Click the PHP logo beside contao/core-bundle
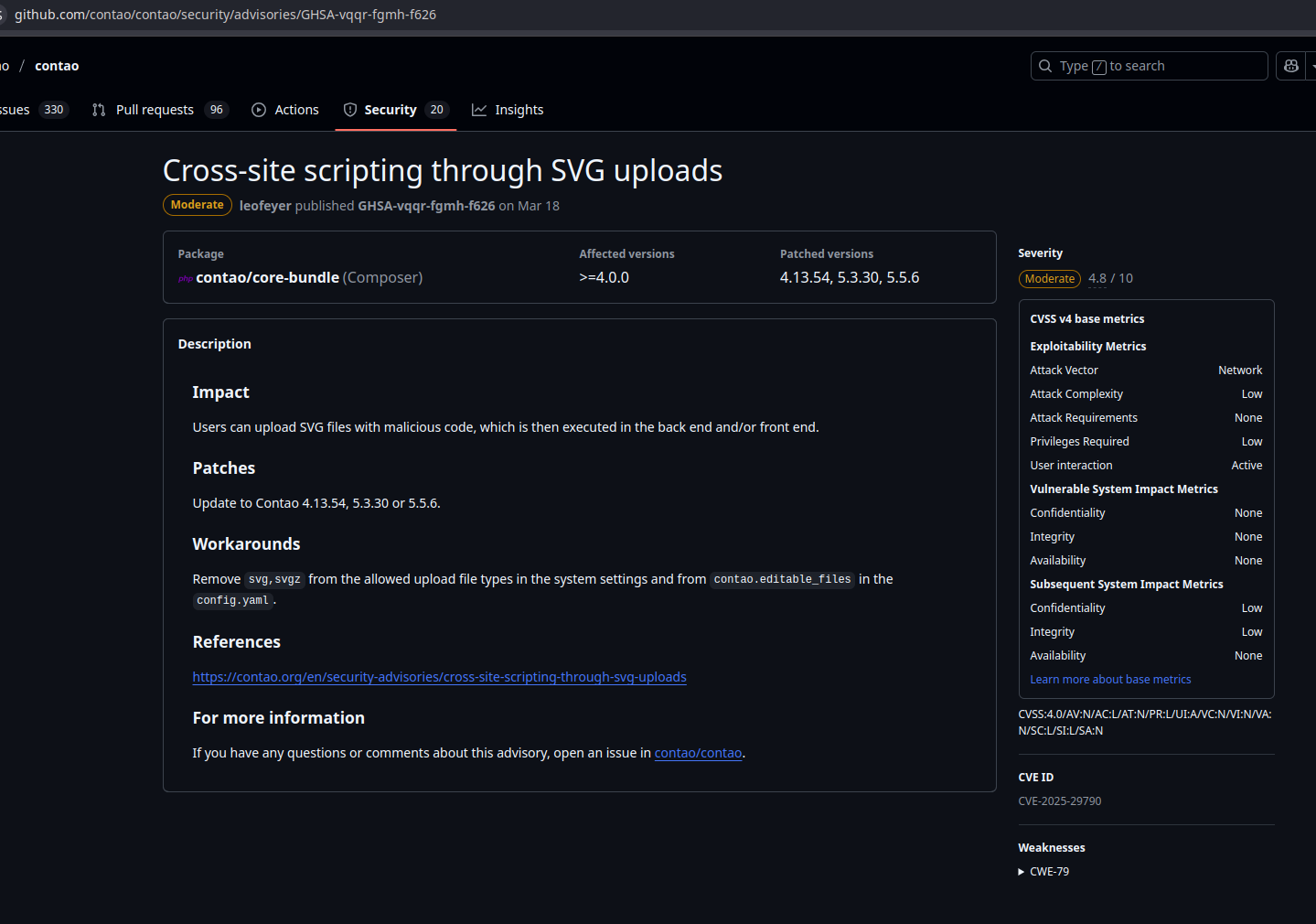1316x924 pixels. point(185,278)
